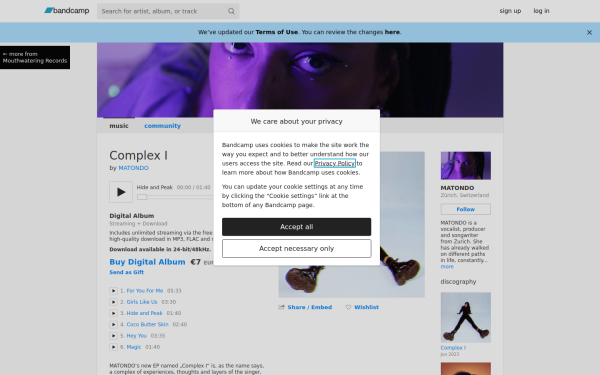The width and height of the screenshot is (600, 375).
Task: Open the Coco Butter Skin track link
Action: [x=147, y=324]
